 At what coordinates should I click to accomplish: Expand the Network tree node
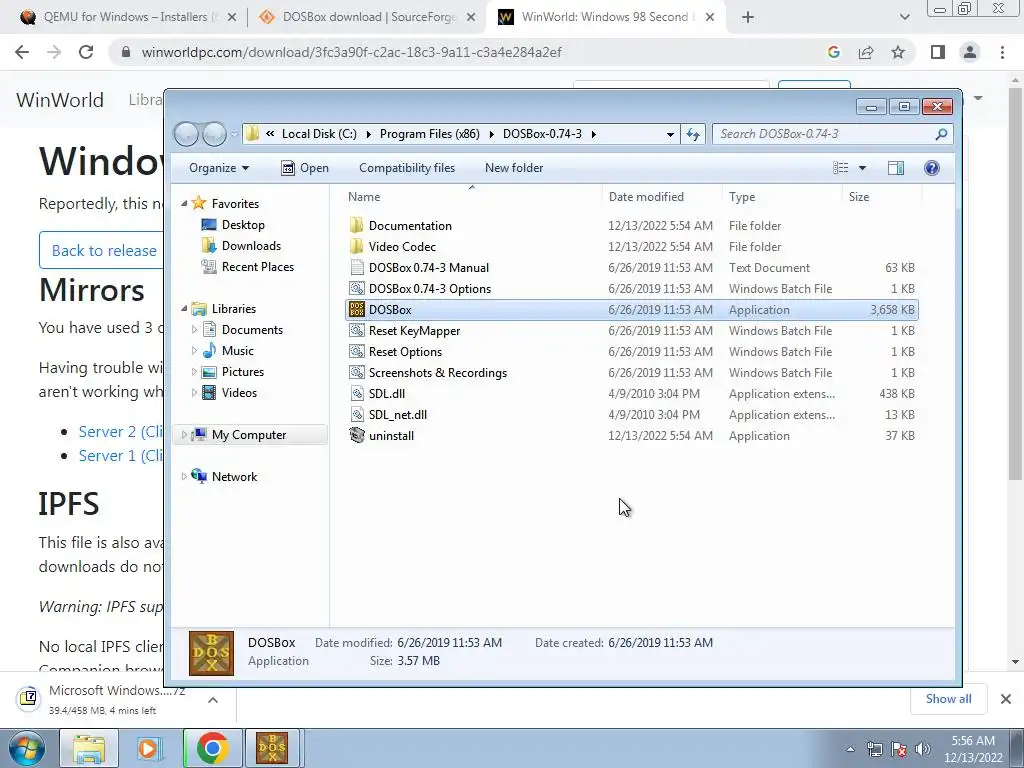point(184,477)
